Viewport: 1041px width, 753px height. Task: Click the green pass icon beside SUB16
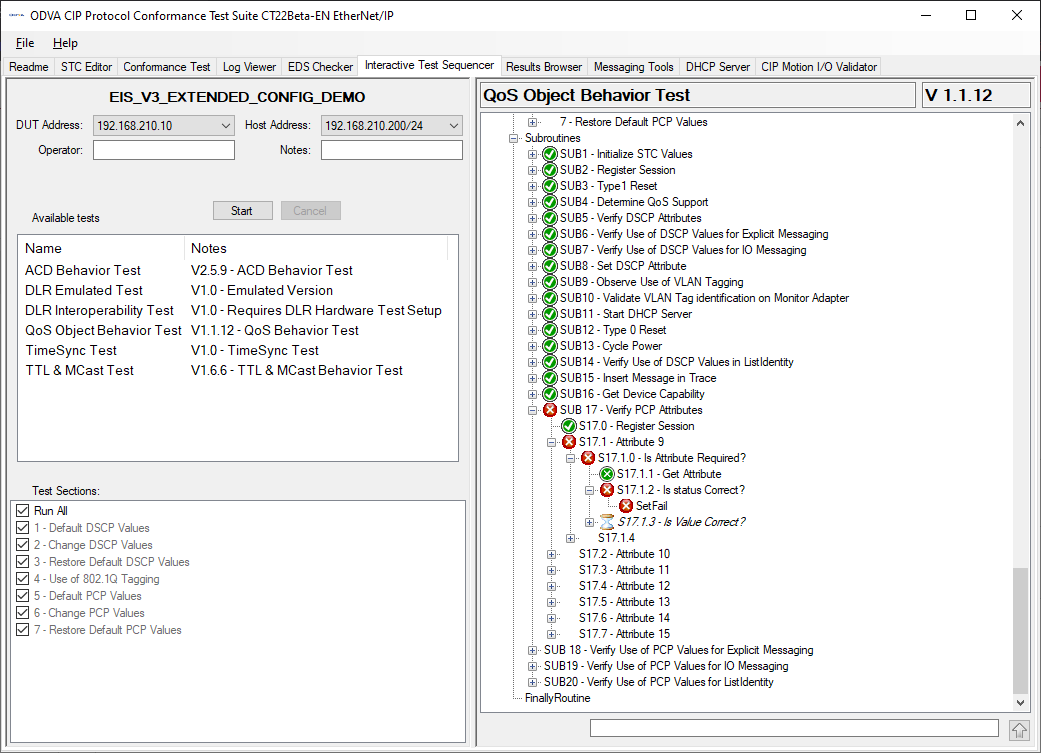pos(549,394)
